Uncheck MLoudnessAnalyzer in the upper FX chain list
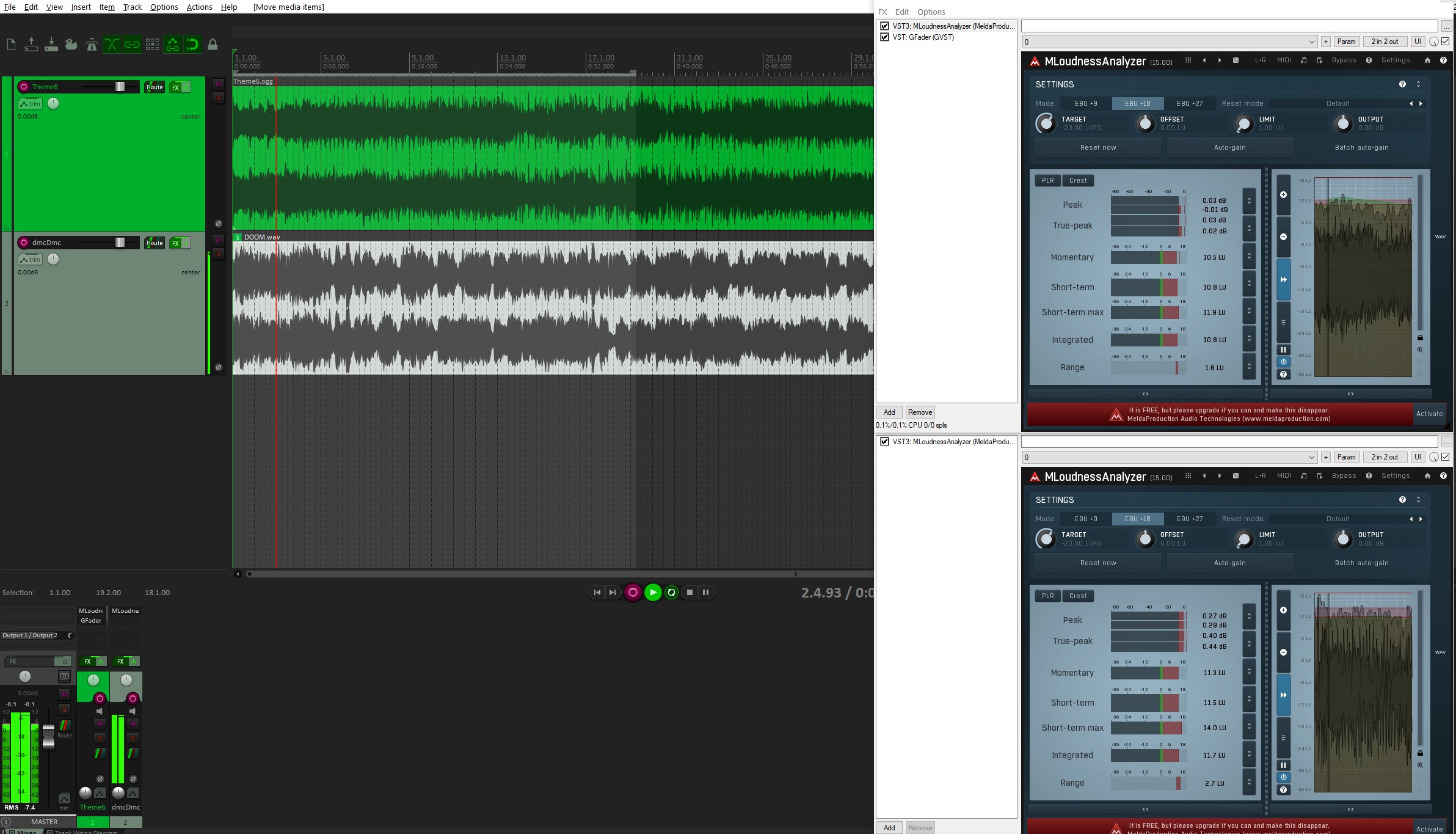 (884, 26)
